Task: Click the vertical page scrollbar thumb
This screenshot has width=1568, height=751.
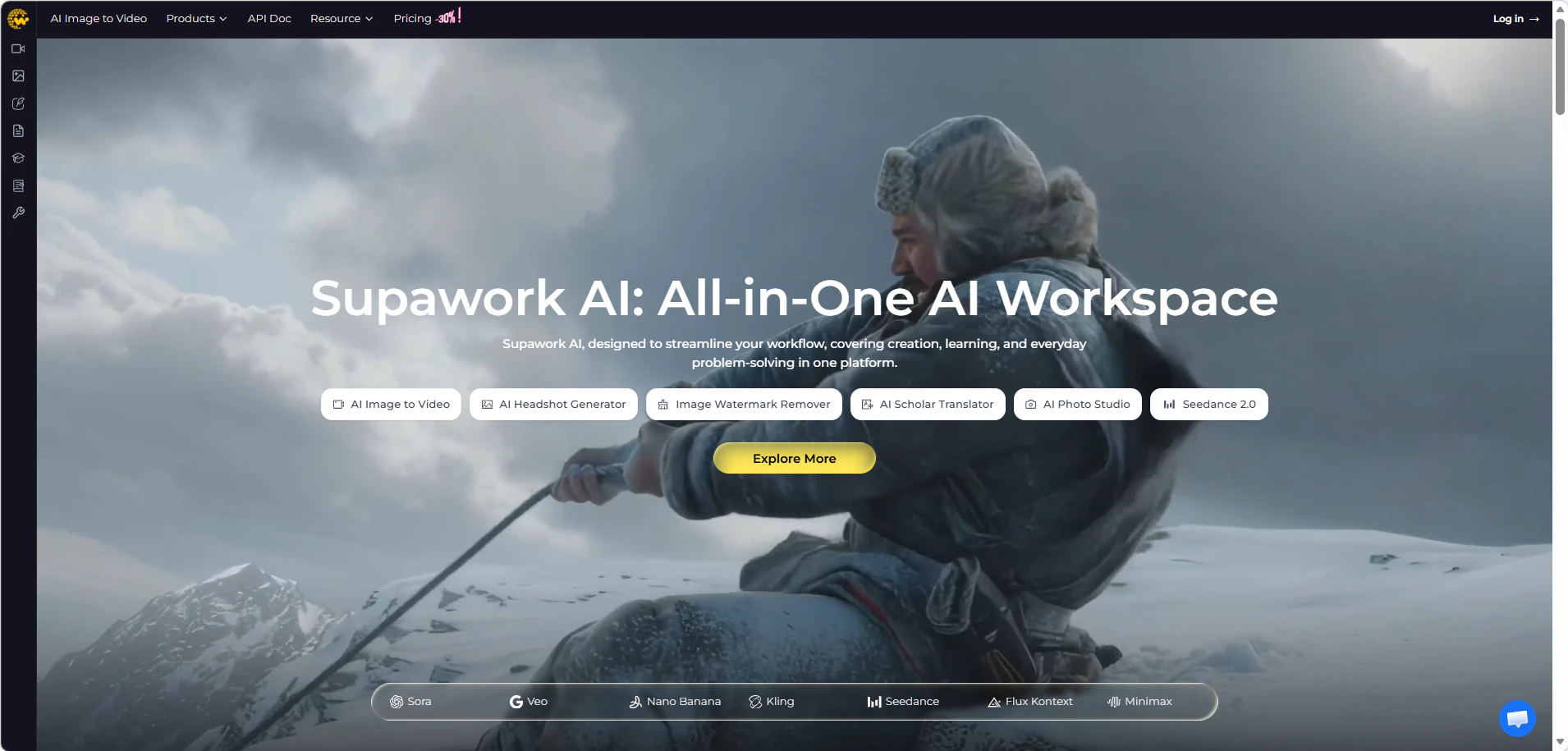Action: [x=1560, y=66]
